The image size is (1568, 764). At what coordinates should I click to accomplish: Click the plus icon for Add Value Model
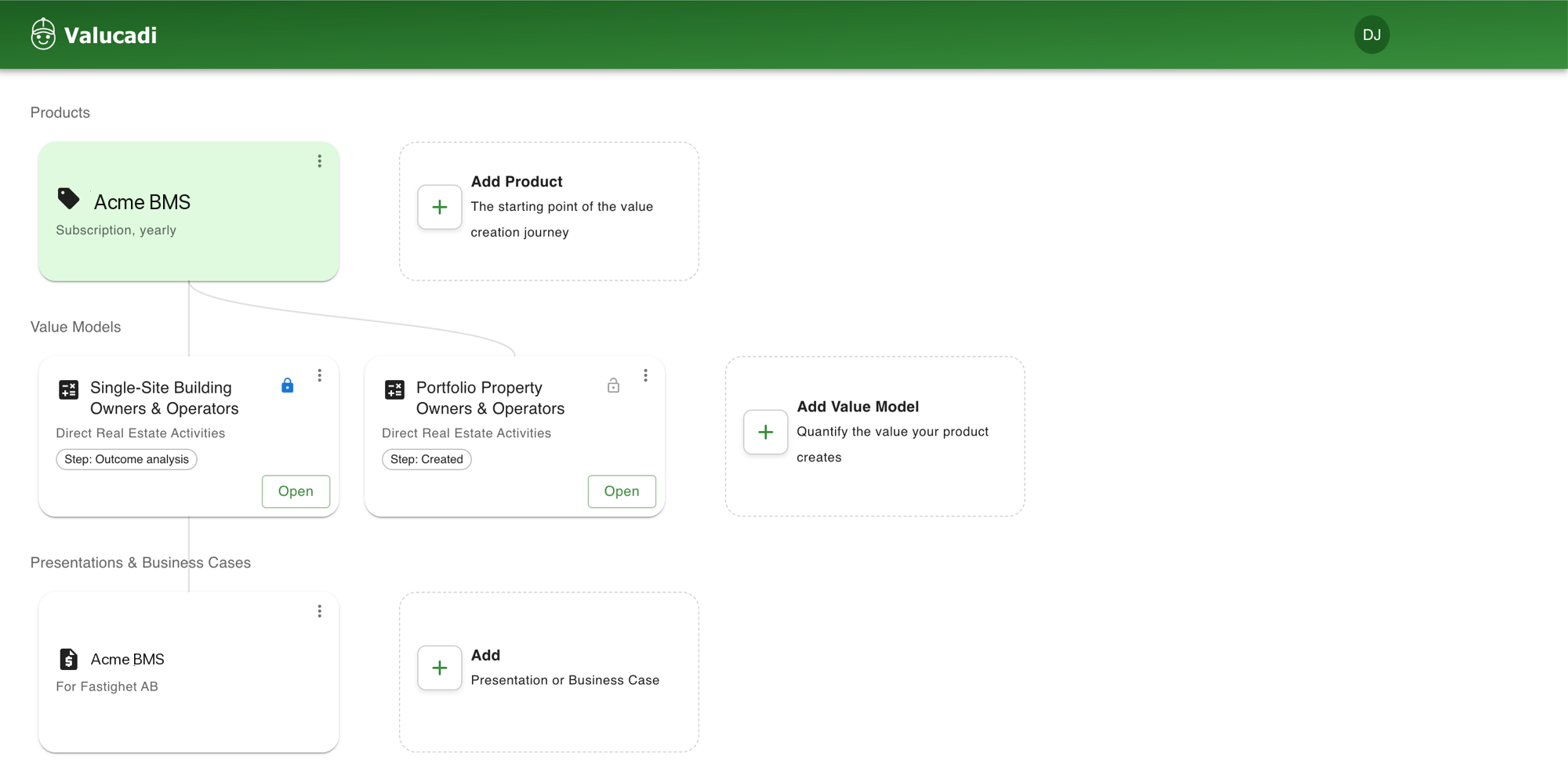[766, 433]
